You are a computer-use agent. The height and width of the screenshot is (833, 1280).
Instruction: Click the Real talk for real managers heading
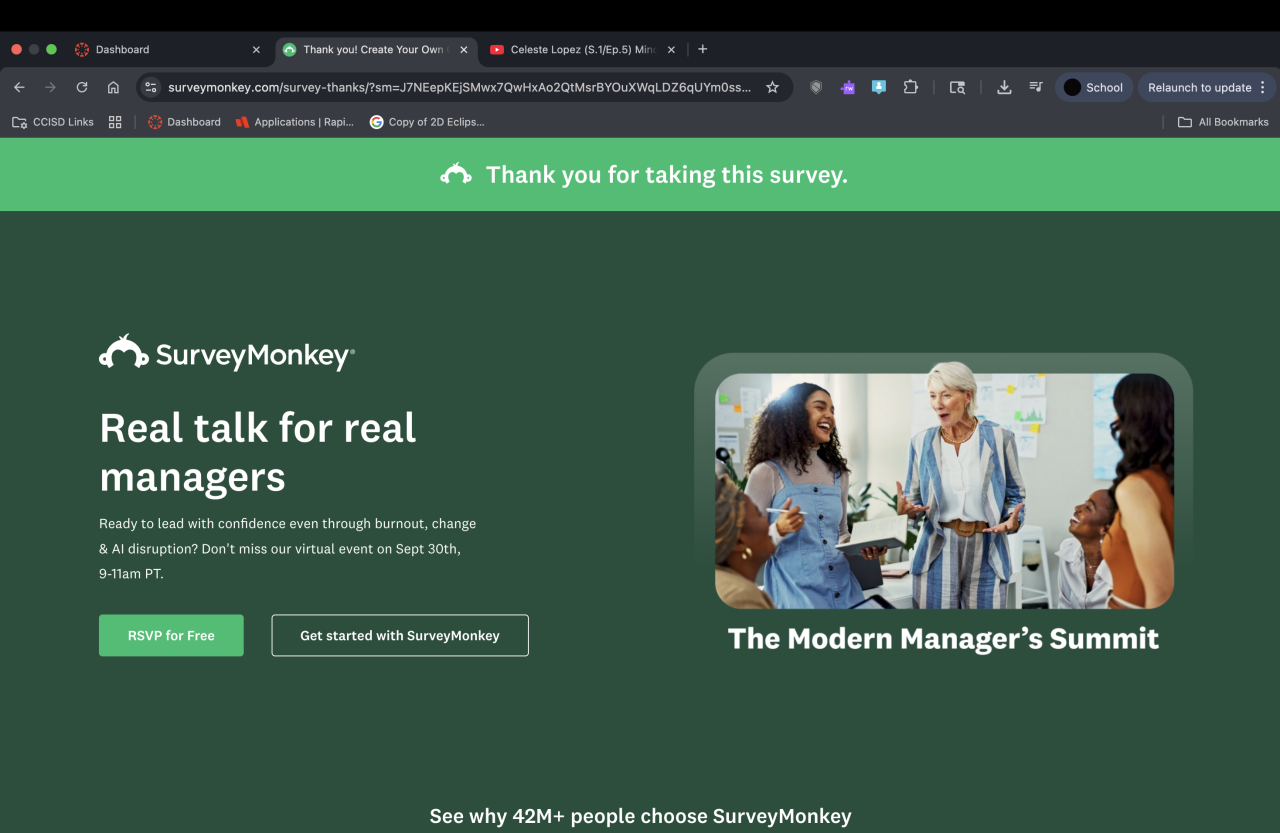coord(258,452)
